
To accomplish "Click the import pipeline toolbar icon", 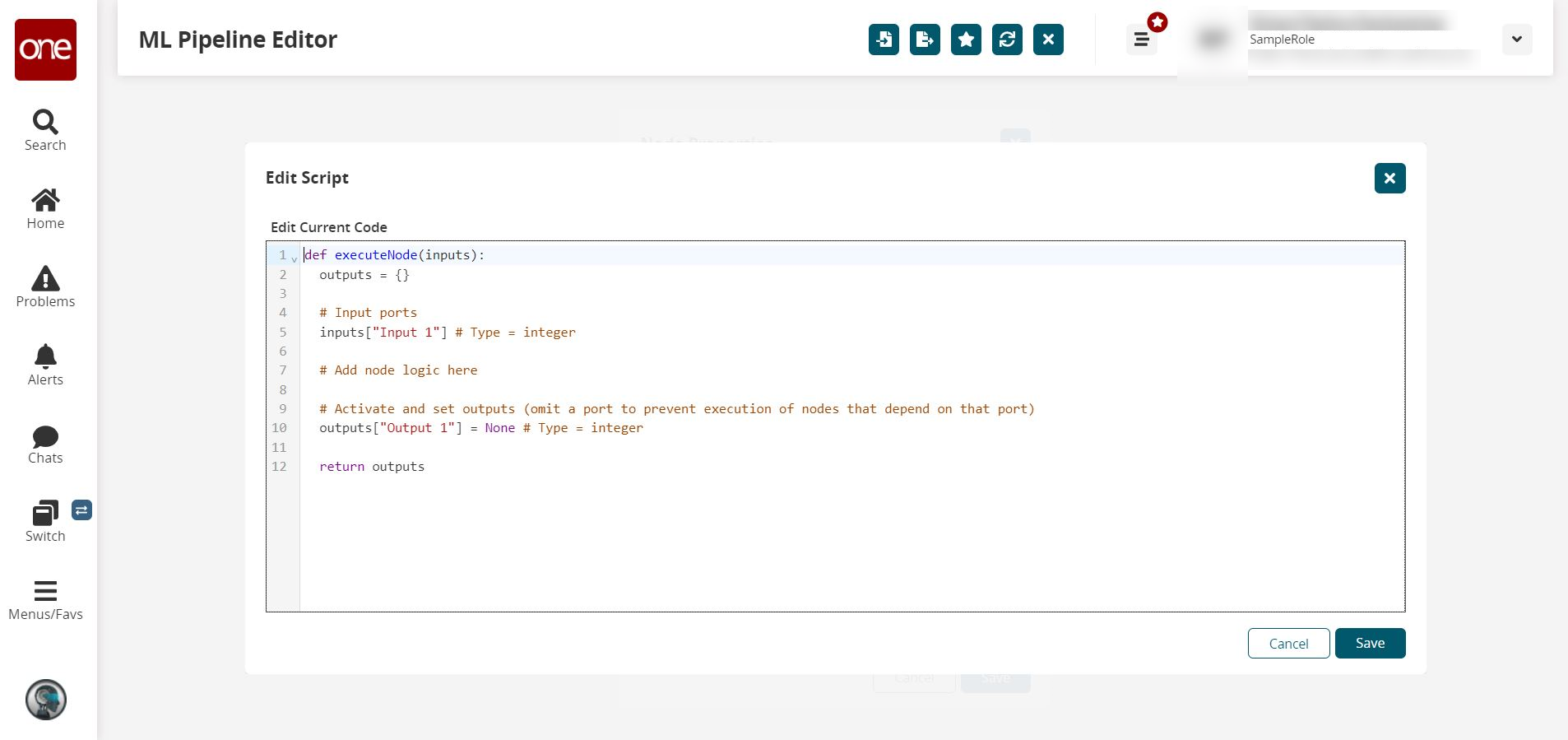I will 884,40.
